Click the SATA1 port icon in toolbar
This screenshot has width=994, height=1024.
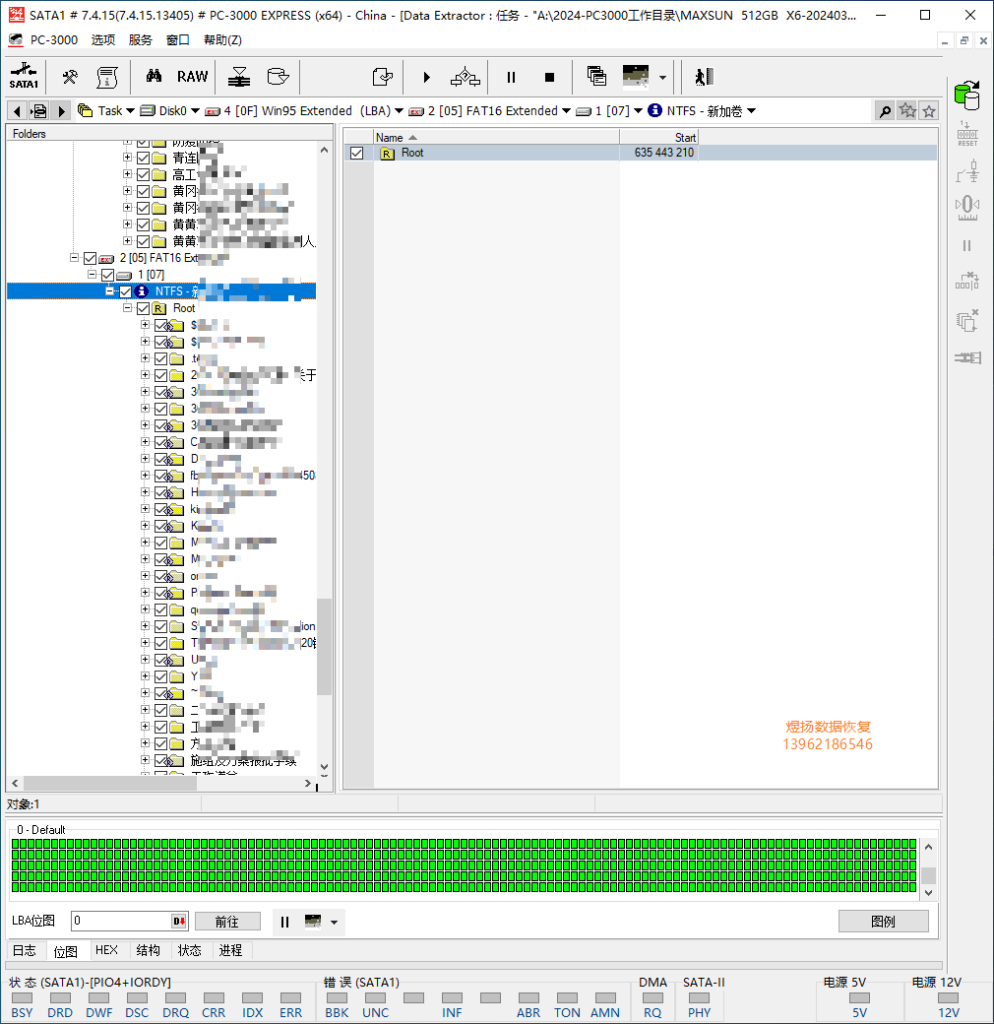(x=24, y=76)
